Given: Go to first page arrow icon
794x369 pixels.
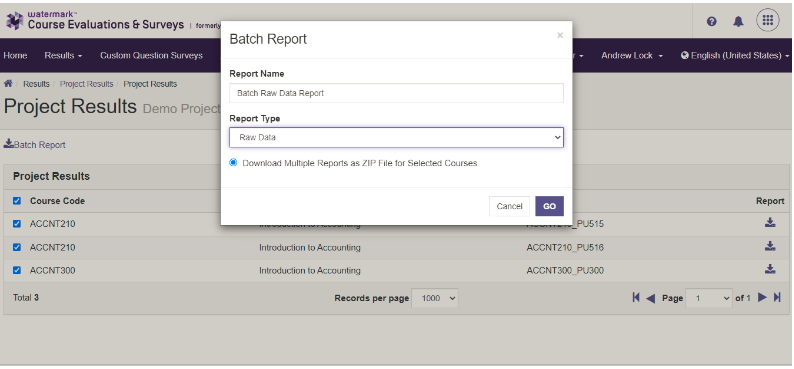Looking at the screenshot, I should click(636, 298).
